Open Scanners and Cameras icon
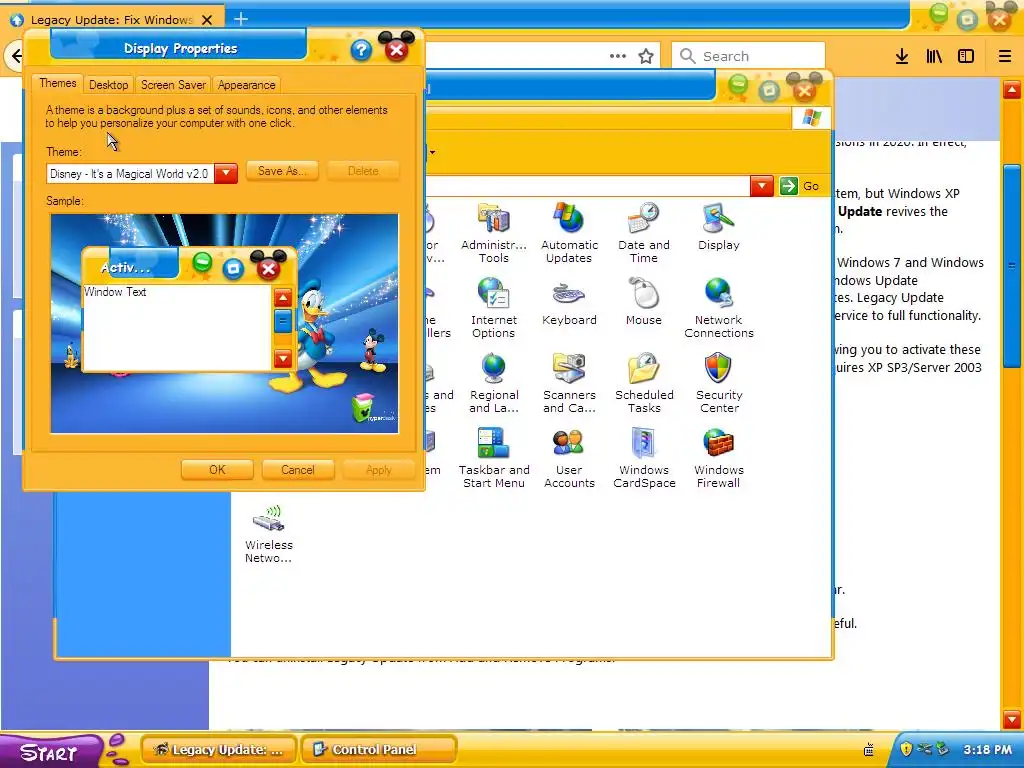Image resolution: width=1024 pixels, height=768 pixels. coord(569,383)
